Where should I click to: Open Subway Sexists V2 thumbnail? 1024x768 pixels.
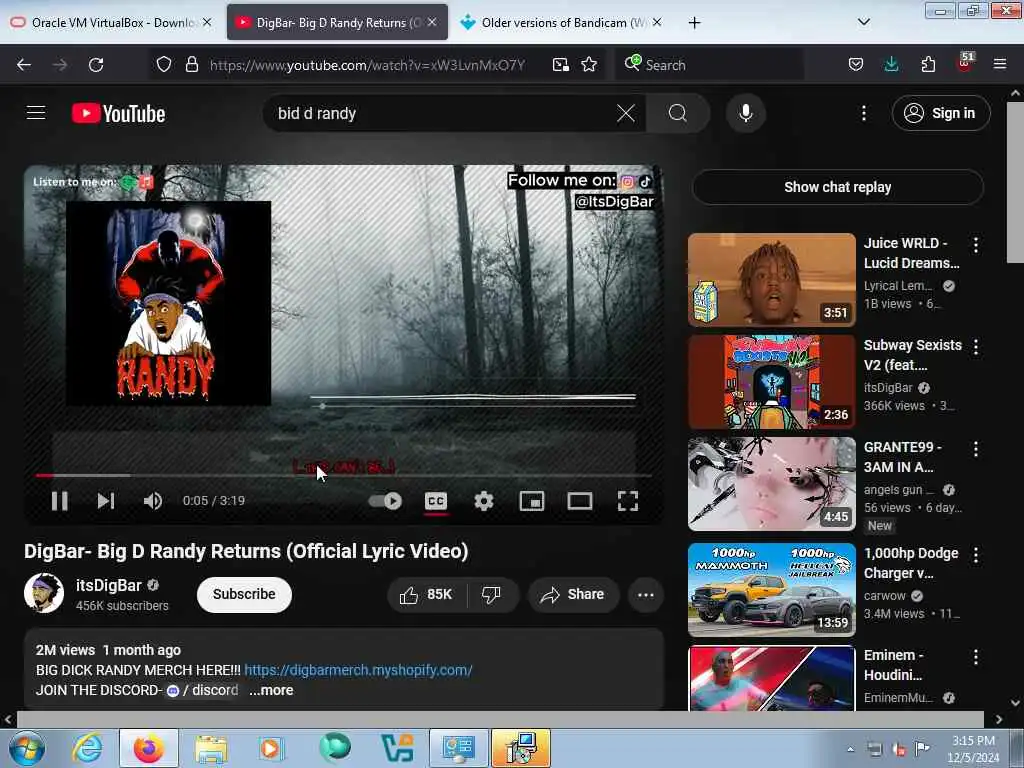(772, 381)
